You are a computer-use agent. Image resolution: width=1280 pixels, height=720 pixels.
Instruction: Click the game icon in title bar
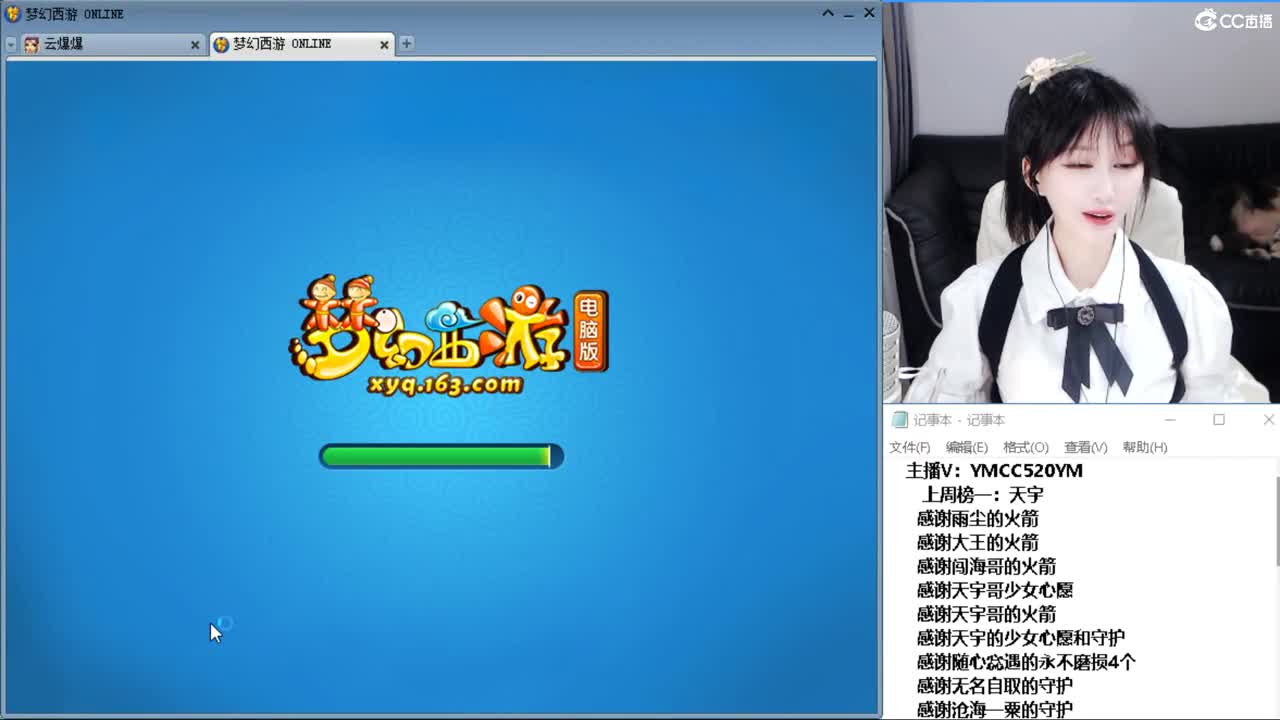[x=13, y=14]
